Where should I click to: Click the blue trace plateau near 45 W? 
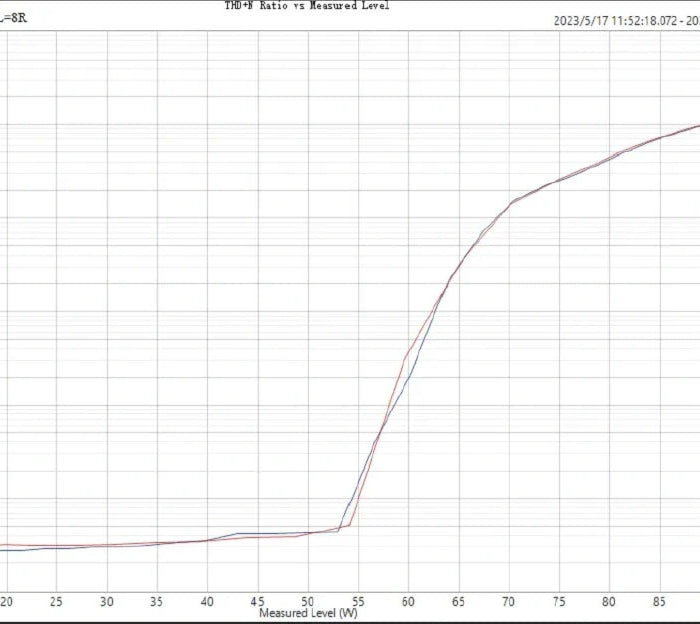(257, 533)
